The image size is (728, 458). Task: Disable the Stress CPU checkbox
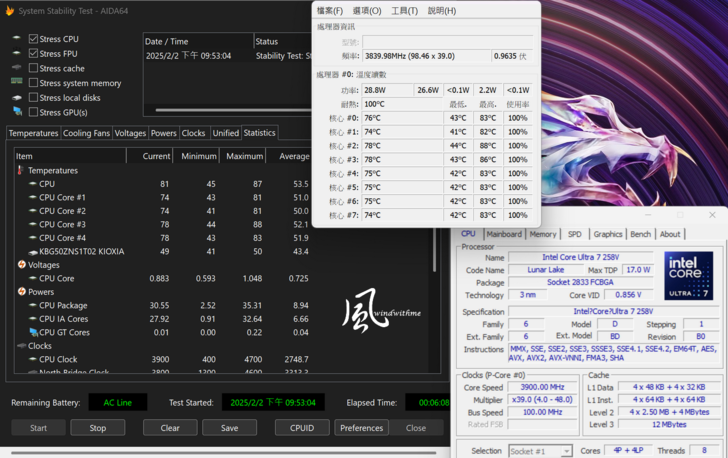click(x=34, y=39)
